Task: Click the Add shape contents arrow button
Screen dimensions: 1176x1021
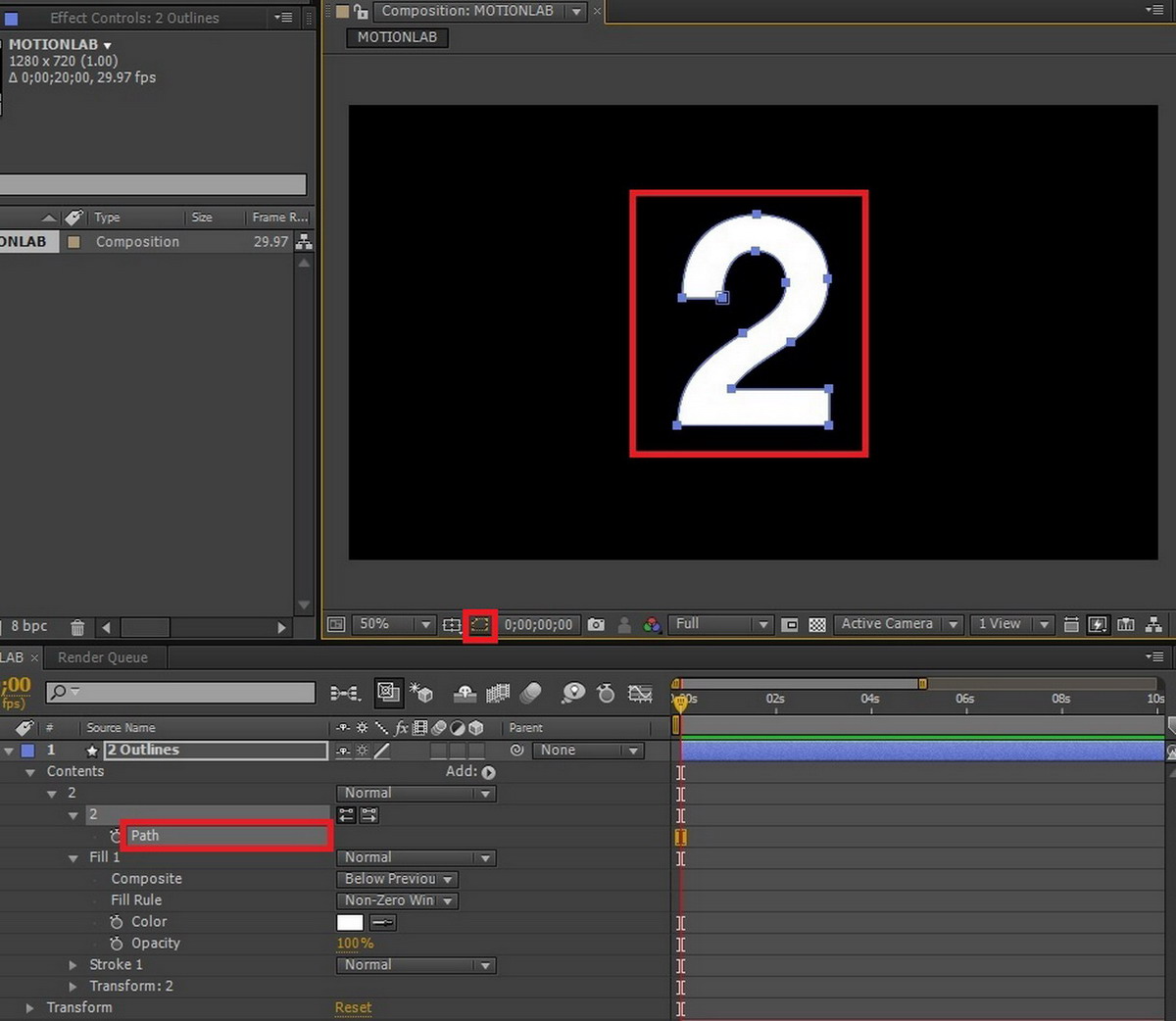Action: [489, 772]
